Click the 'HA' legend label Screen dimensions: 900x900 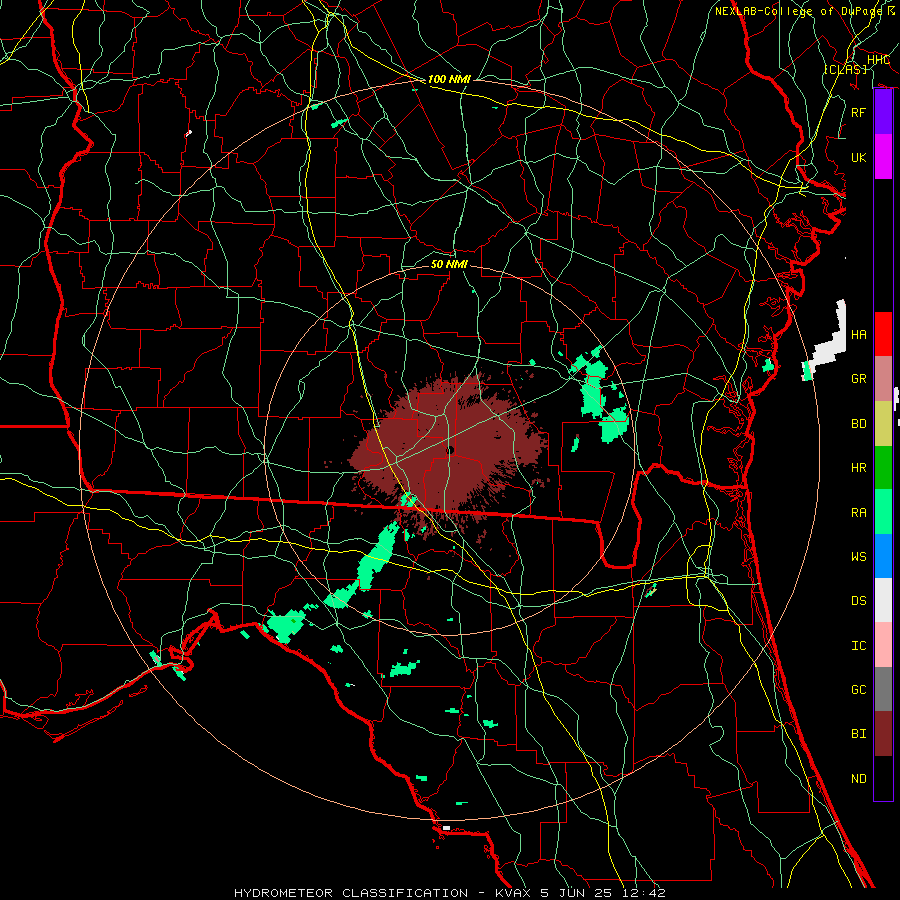(x=858, y=335)
